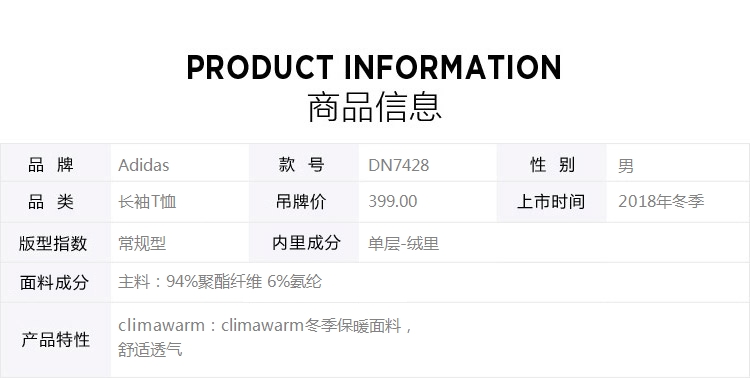Select the 品牌 label cell
Viewport: 750px width, 378px height.
click(55, 163)
